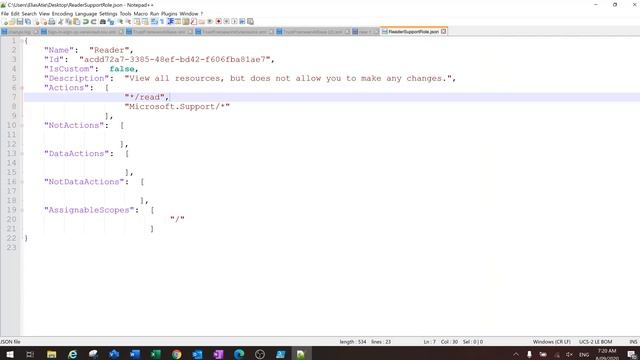Click the Windows (CR LF) status field
The image size is (640, 360).
pos(551,342)
